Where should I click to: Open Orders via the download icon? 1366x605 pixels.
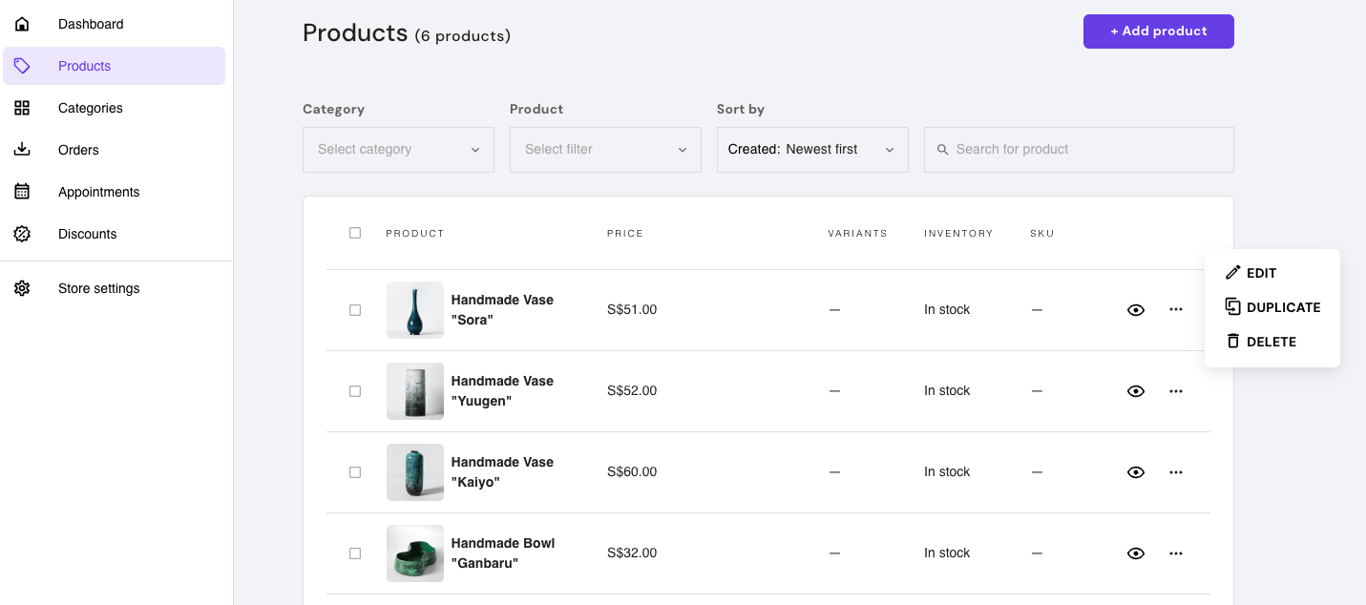pyautogui.click(x=22, y=149)
